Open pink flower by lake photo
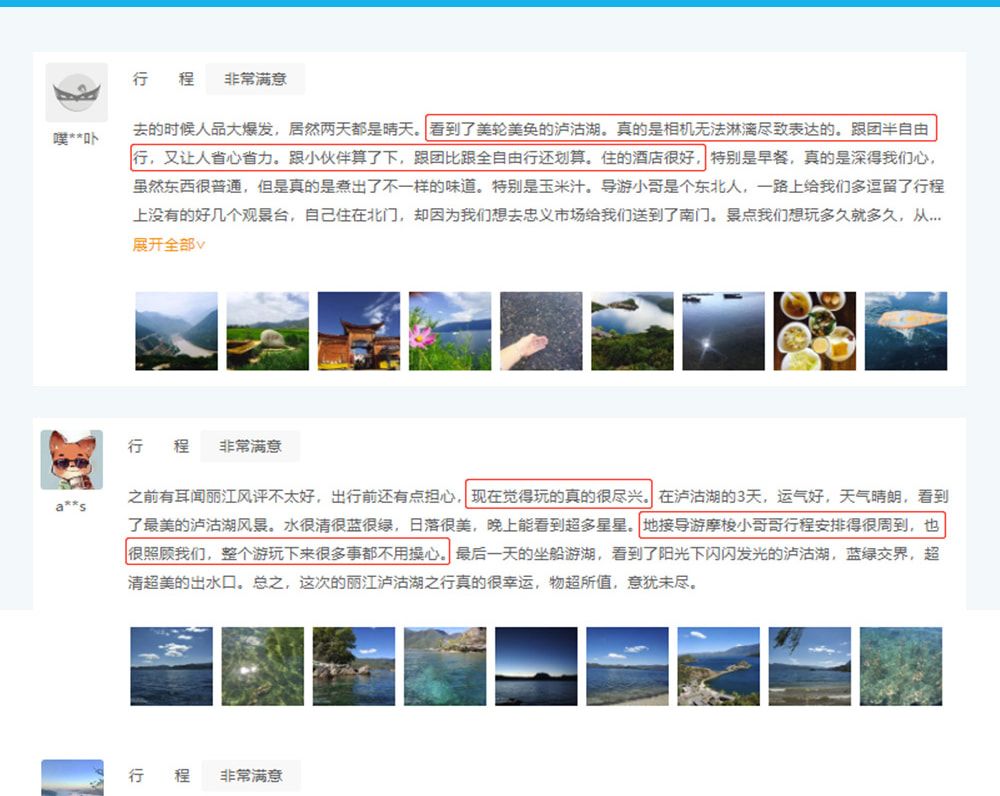Image resolution: width=1000 pixels, height=796 pixels. point(450,331)
